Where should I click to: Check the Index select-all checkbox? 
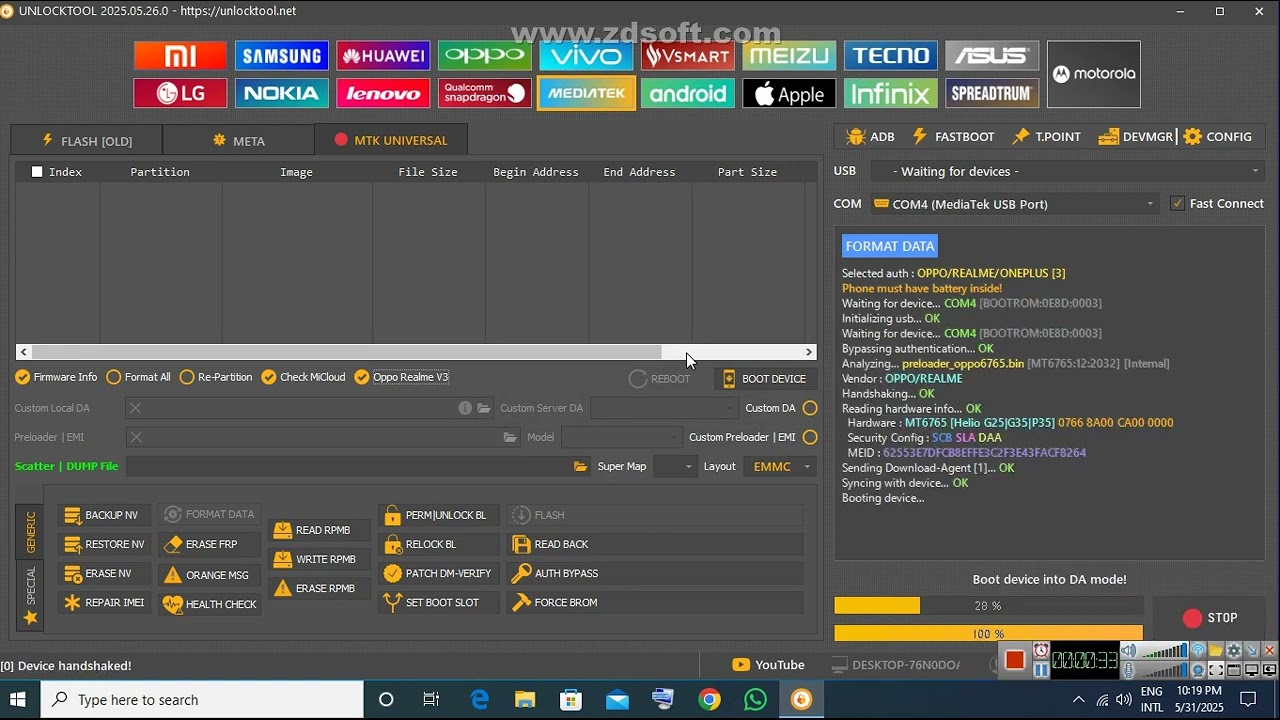[37, 172]
